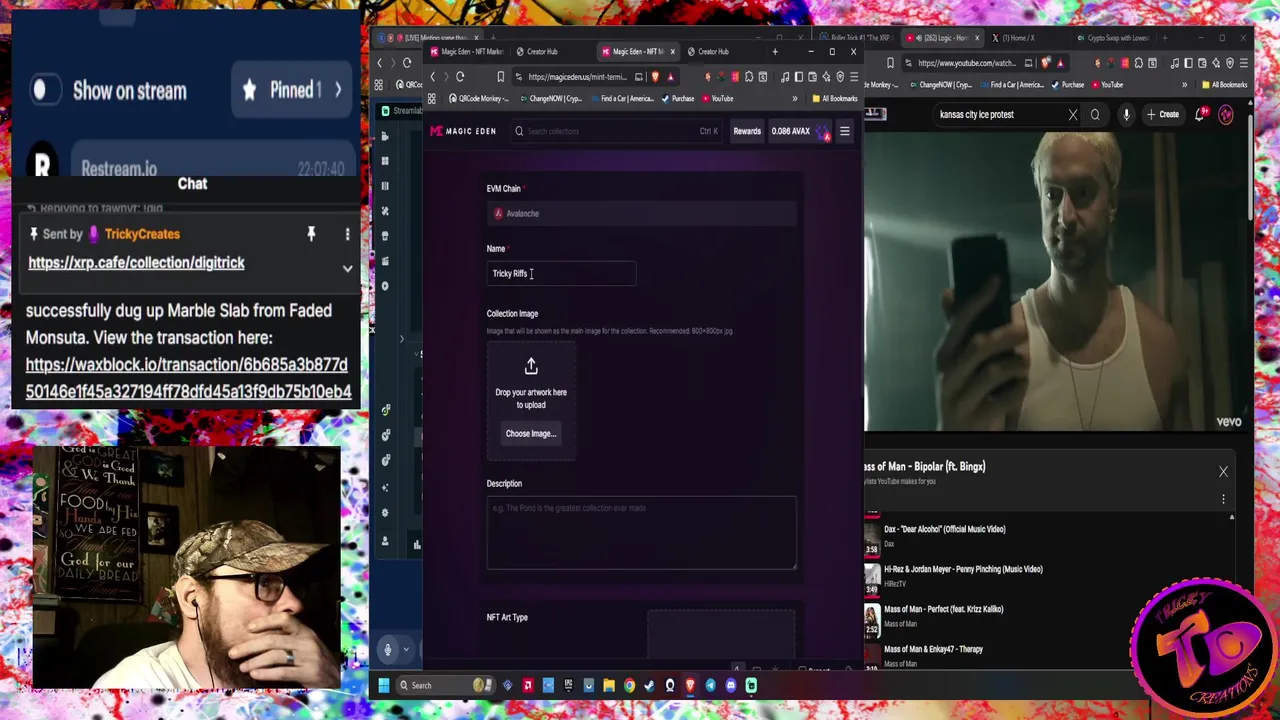Open the Find a Car bookmark in Magic Eden window
The image size is (1280, 720).
[x=622, y=99]
